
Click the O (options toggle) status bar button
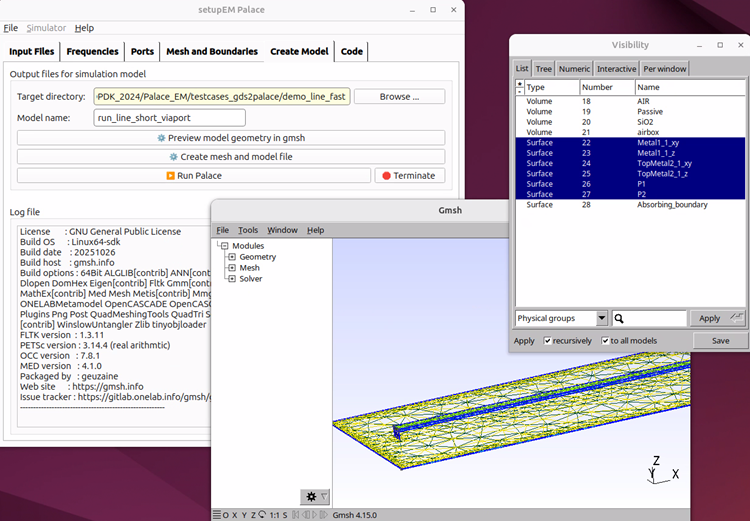point(226,515)
